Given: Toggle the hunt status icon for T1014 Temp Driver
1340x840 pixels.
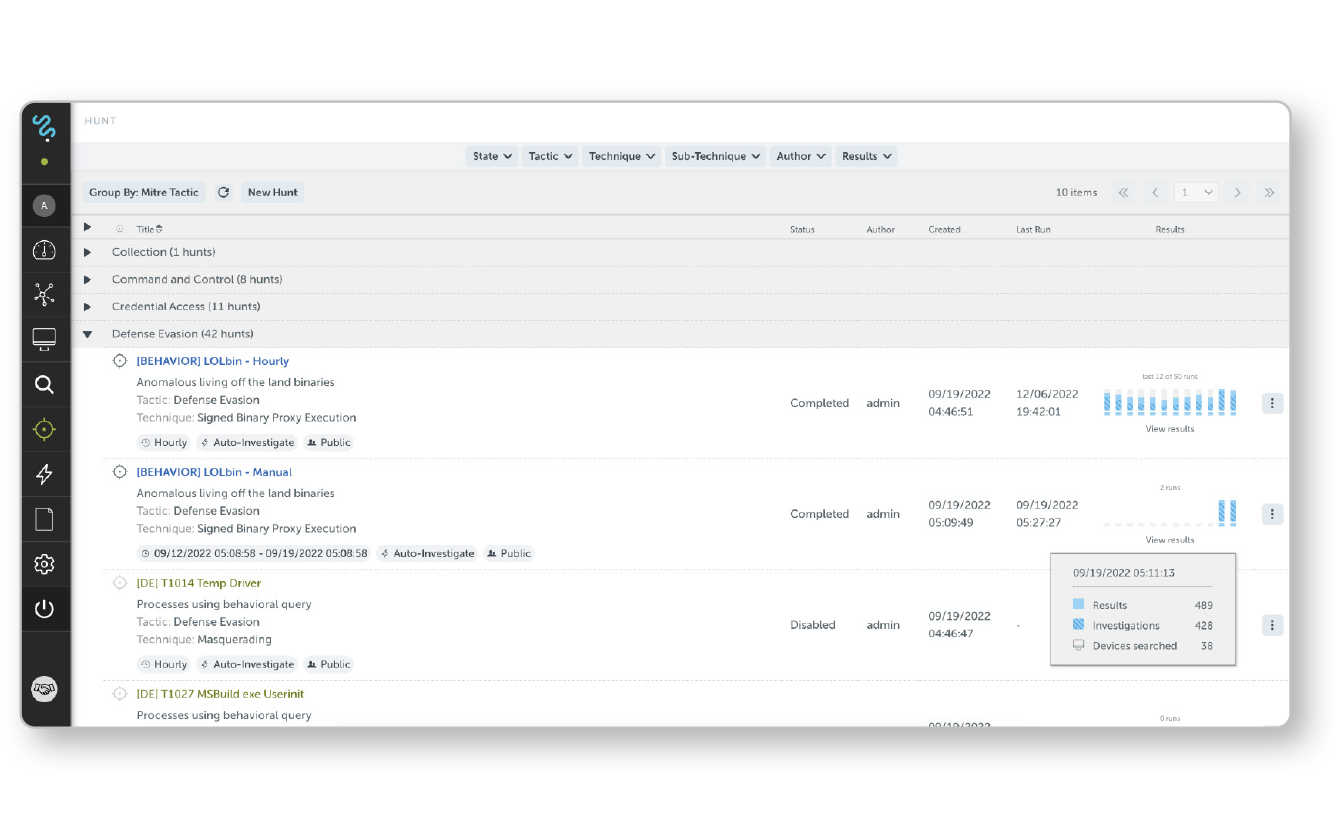Looking at the screenshot, I should click(x=120, y=583).
